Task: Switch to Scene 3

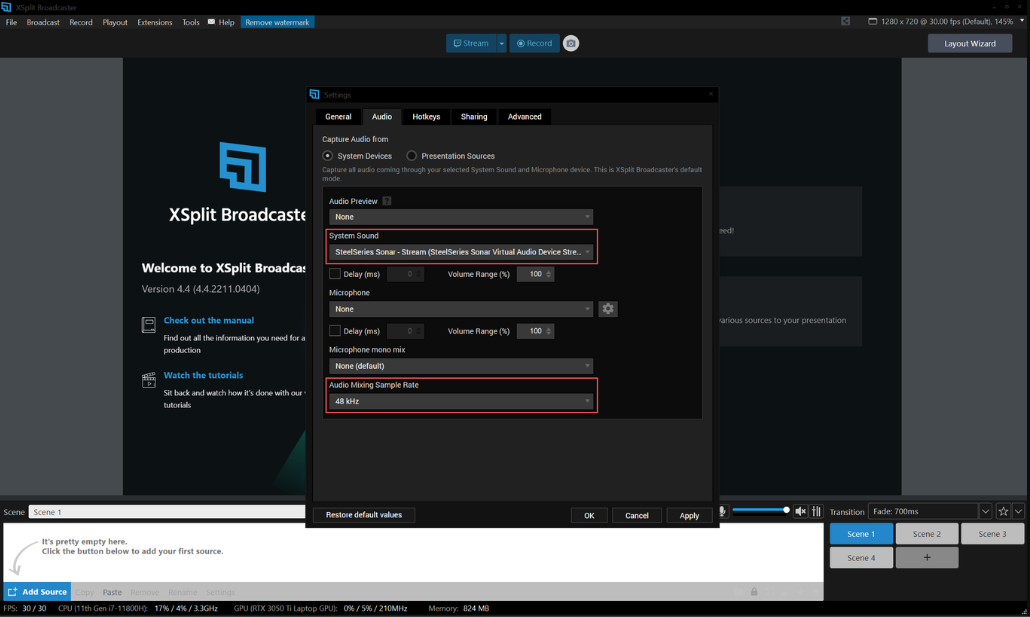Action: [x=993, y=534]
